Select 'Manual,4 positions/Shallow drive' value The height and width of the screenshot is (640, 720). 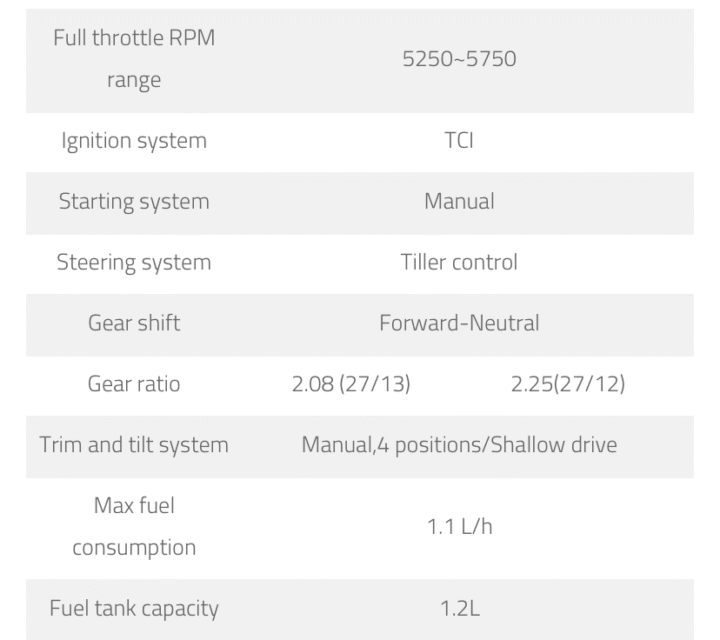click(x=459, y=445)
